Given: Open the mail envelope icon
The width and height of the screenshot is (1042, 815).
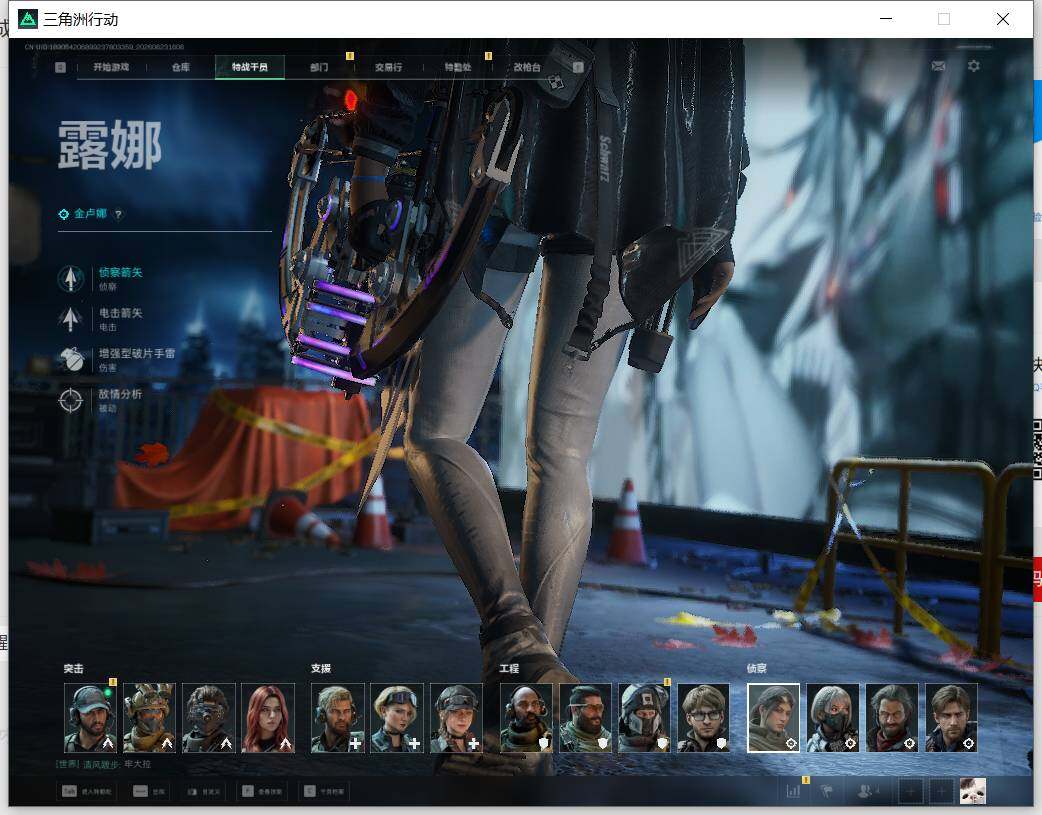Looking at the screenshot, I should tap(938, 66).
